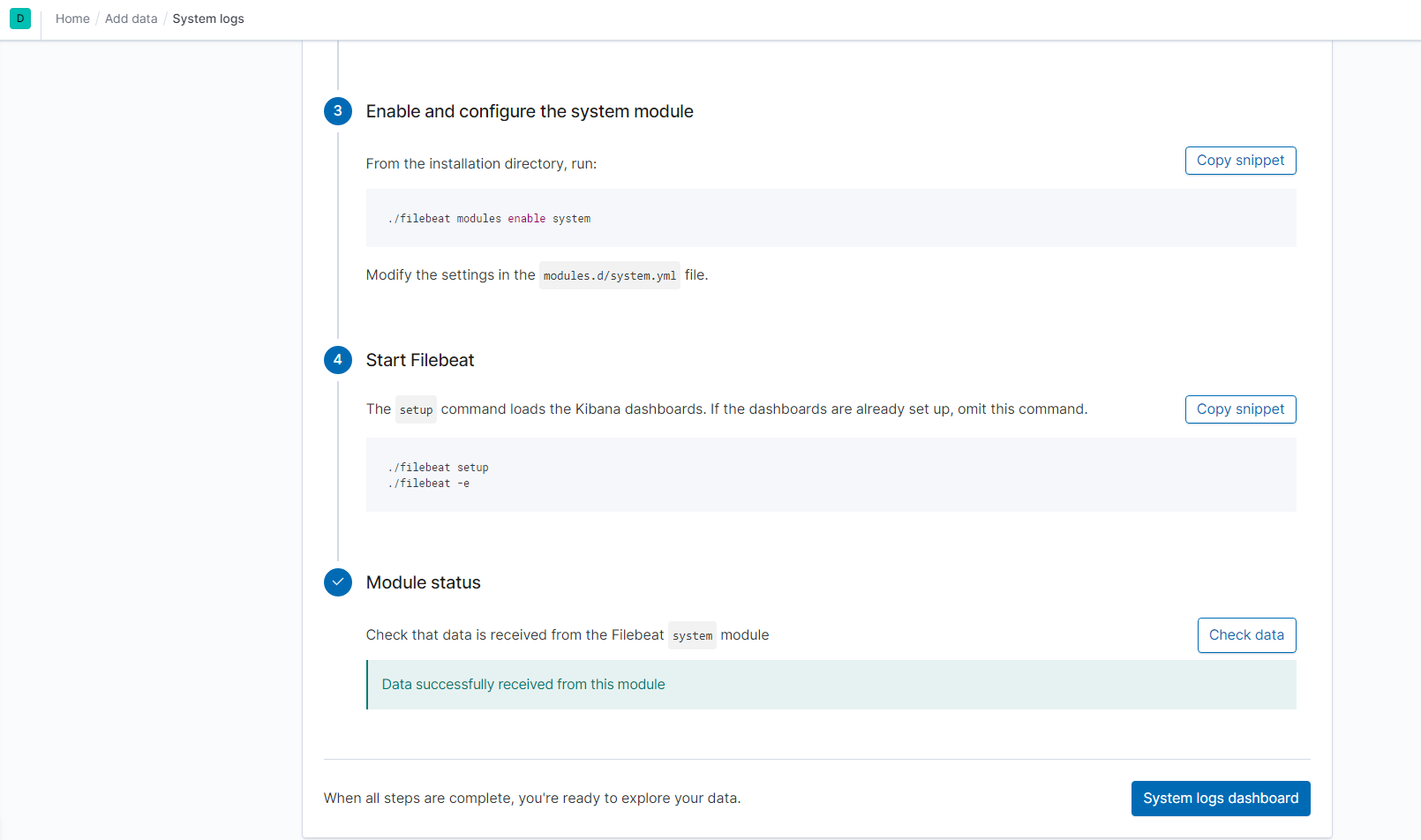The width and height of the screenshot is (1421, 840).
Task: Click the System logs breadcrumb
Action: point(208,19)
